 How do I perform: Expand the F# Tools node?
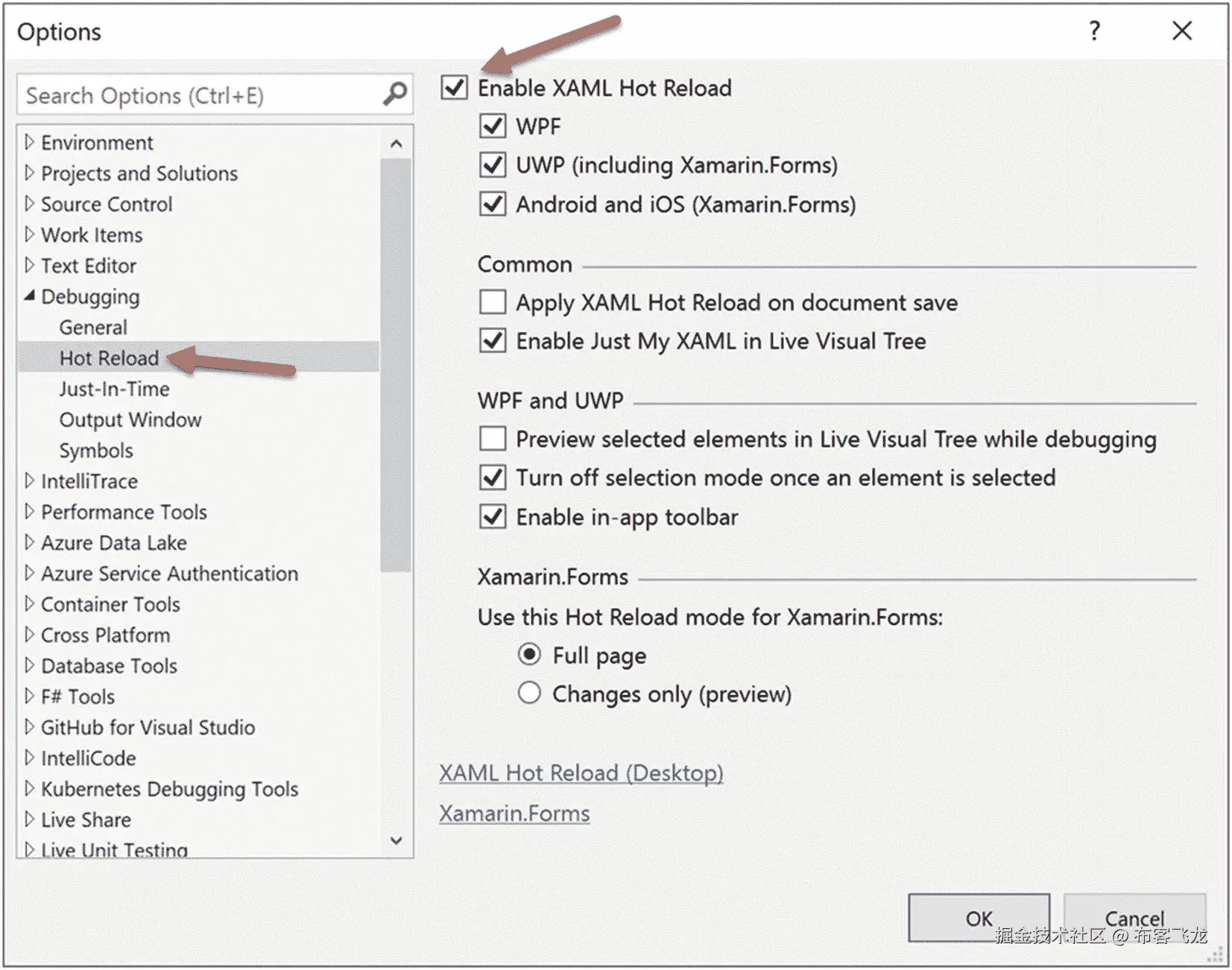[x=29, y=696]
